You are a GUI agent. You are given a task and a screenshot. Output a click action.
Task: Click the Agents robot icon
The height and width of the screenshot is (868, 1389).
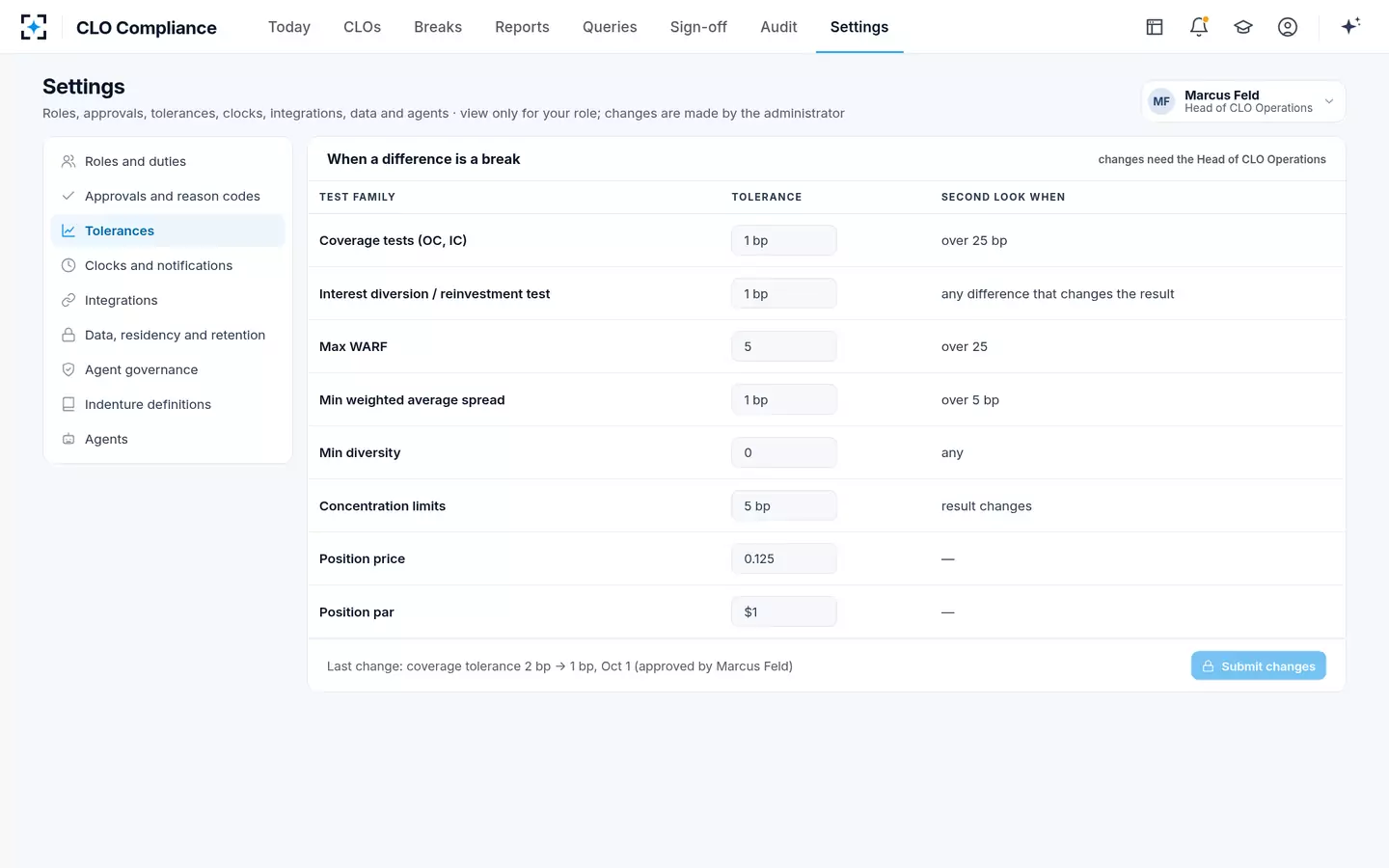tap(68, 439)
